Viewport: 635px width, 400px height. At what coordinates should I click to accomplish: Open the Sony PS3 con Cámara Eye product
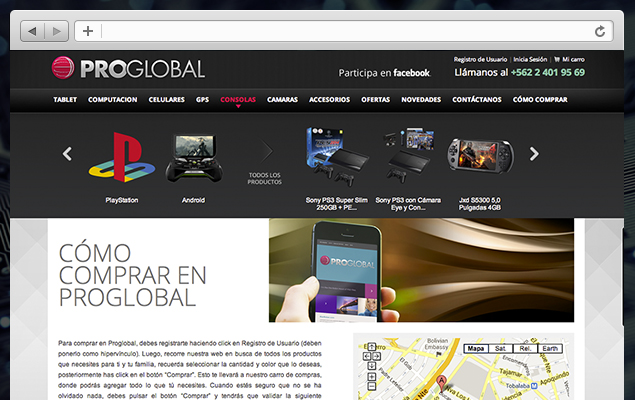click(408, 156)
